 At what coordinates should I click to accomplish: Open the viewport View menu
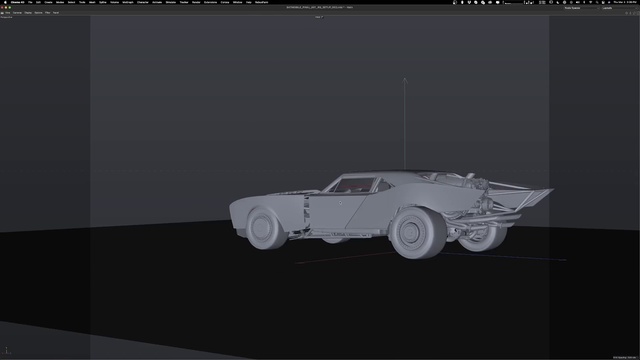click(x=7, y=13)
